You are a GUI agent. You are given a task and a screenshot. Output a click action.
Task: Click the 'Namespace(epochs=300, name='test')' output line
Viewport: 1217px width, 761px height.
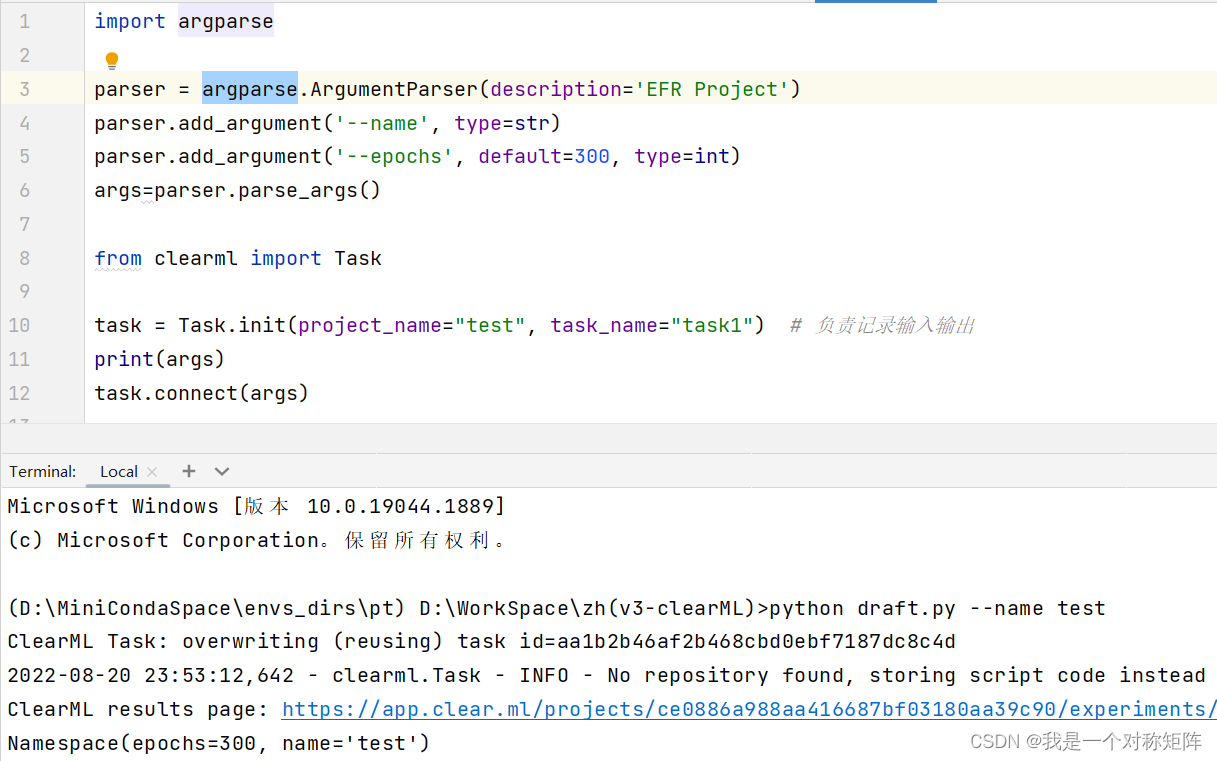click(219, 743)
